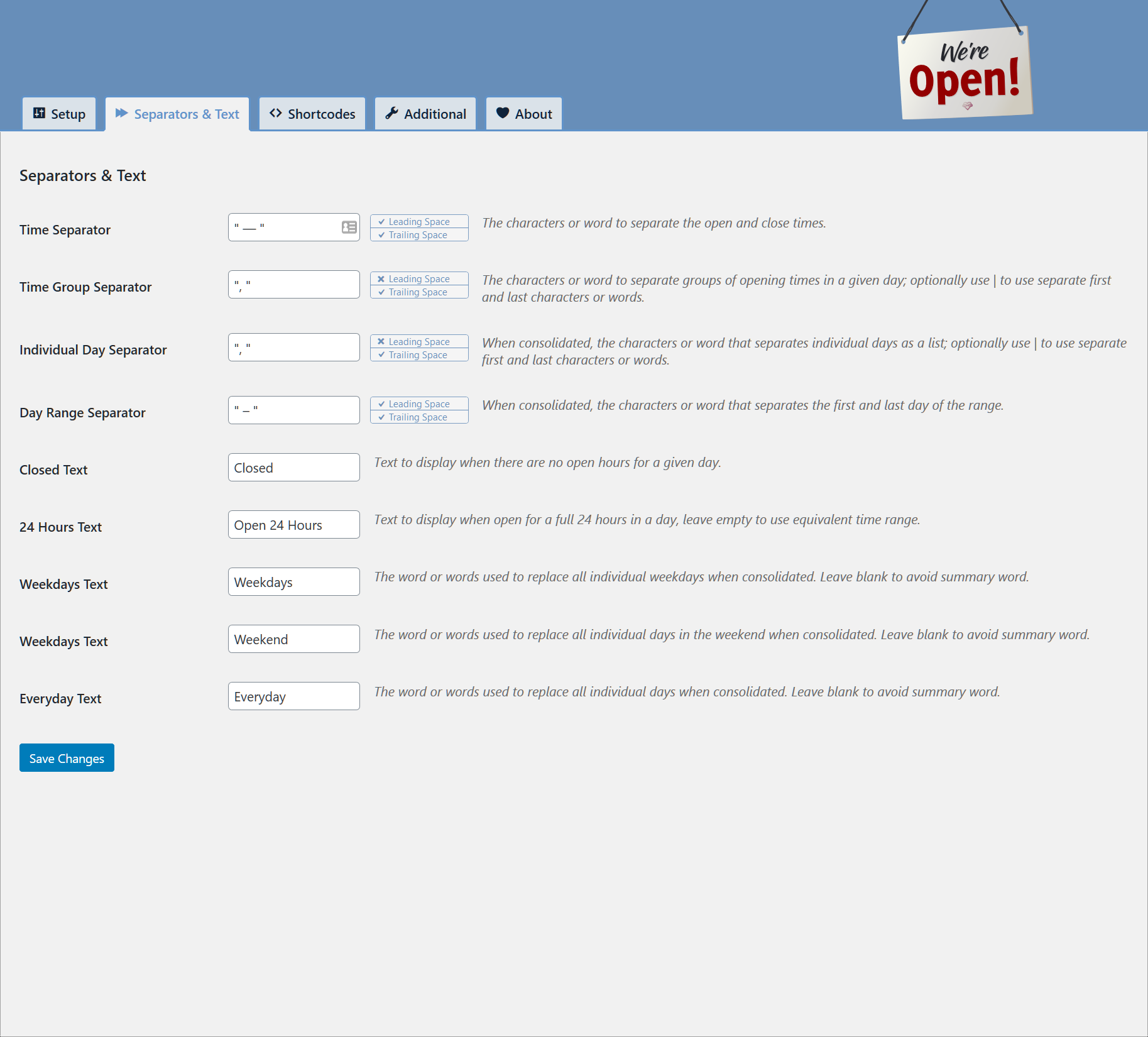
Task: Toggle Trailing Space for Individual Day Separator
Action: [419, 354]
